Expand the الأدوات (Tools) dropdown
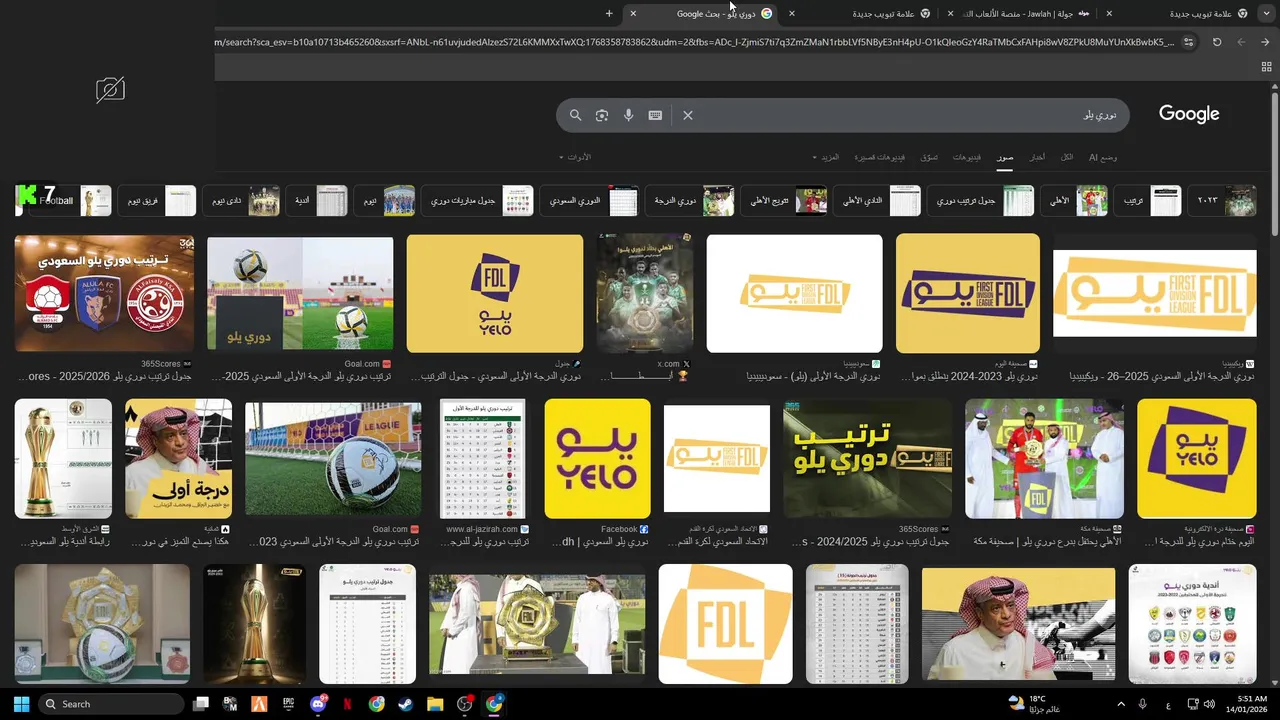This screenshot has width=1280, height=720. (576, 157)
